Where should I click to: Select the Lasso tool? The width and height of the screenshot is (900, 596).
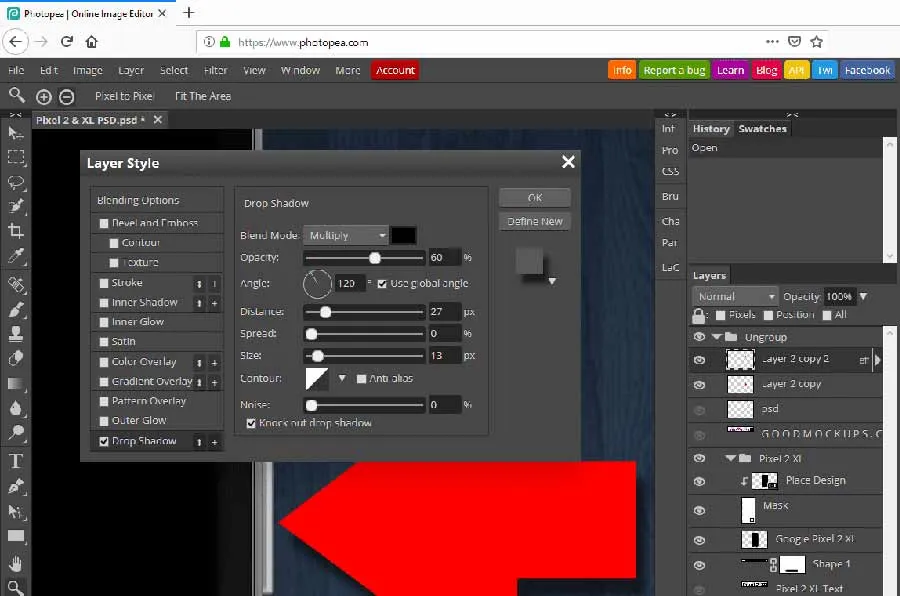click(x=15, y=182)
